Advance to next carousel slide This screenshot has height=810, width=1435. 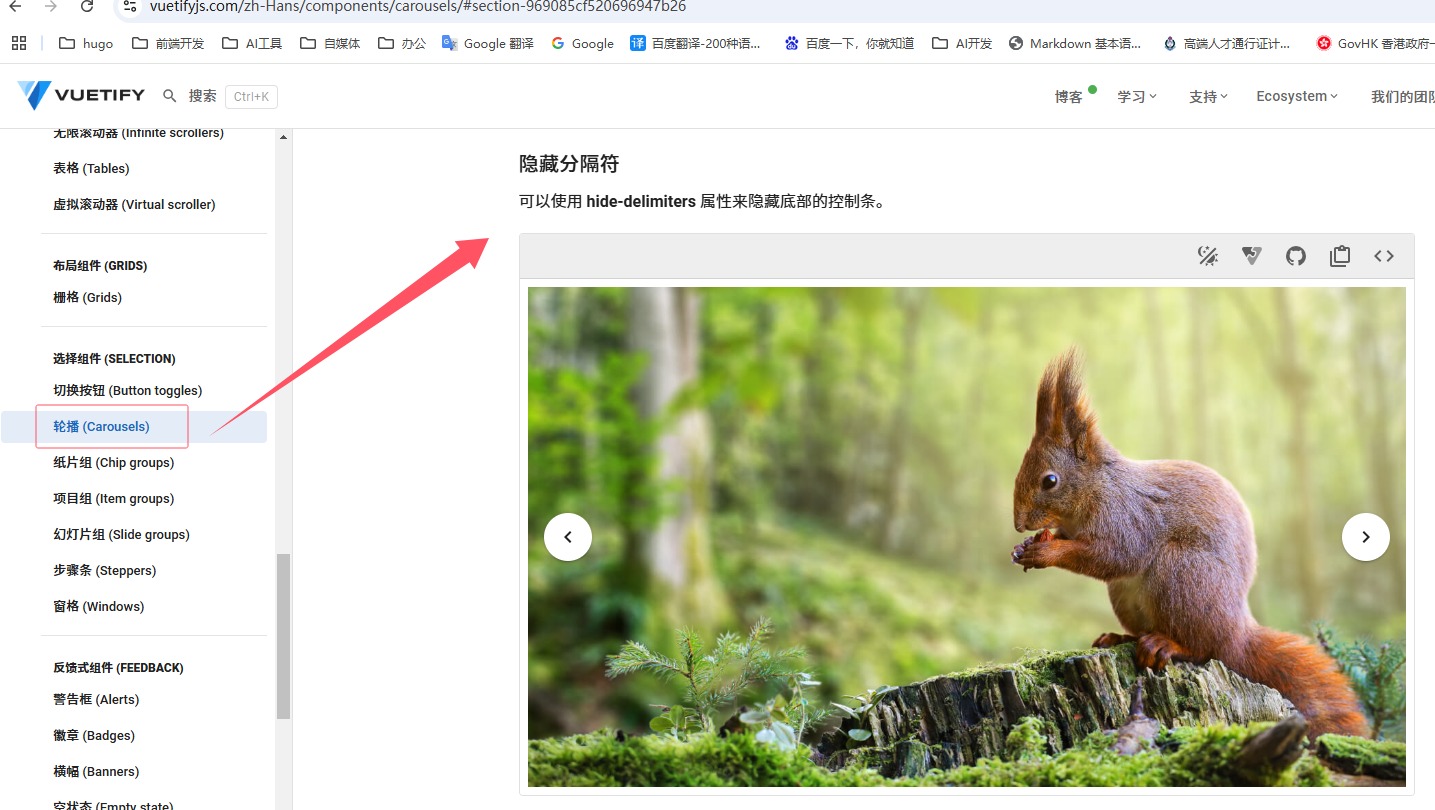(1365, 537)
